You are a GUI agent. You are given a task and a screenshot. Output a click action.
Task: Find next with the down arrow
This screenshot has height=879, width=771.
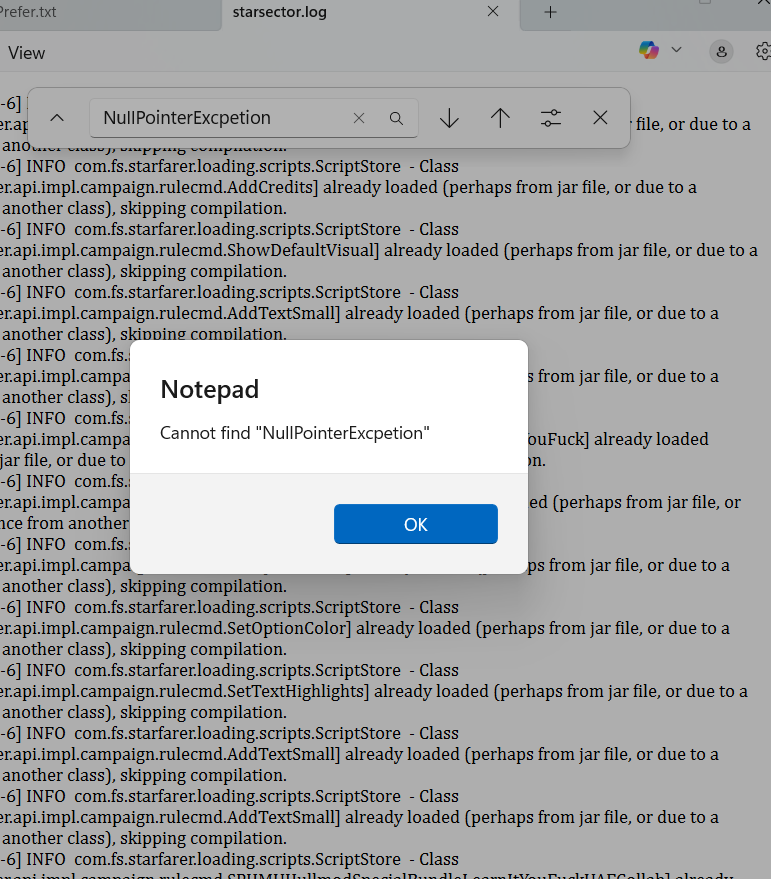coord(449,118)
